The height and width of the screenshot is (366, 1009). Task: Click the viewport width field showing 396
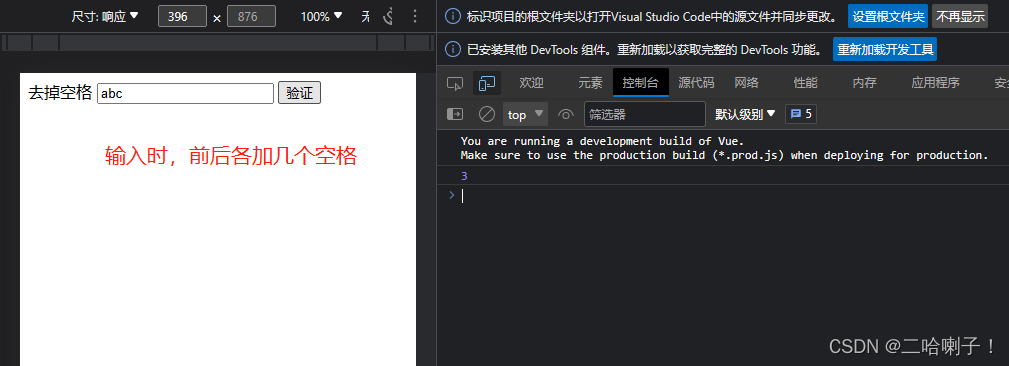[x=182, y=17]
